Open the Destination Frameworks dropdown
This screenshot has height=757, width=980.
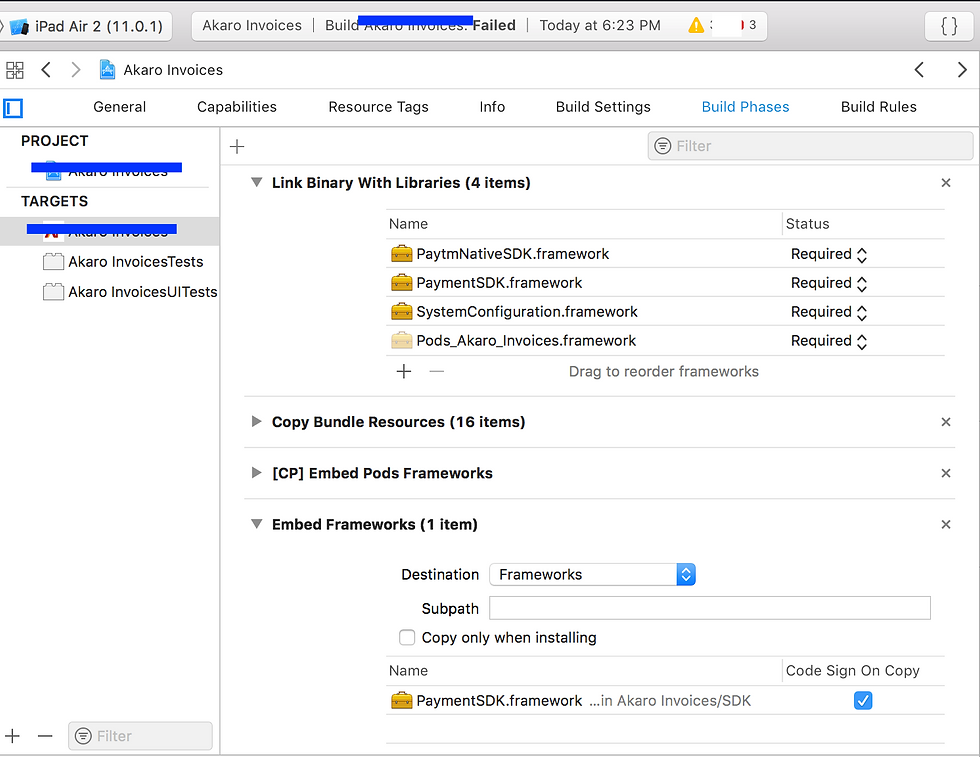coord(592,574)
